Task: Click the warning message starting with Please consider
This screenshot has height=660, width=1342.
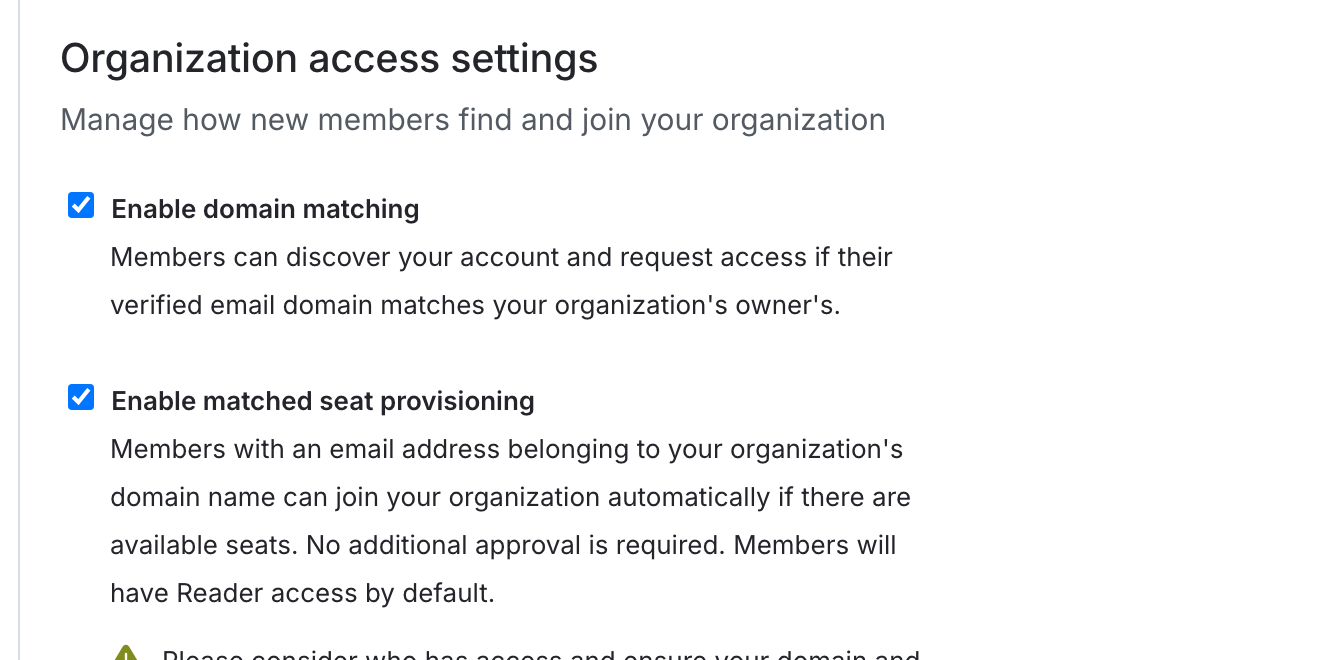Action: click(540, 655)
